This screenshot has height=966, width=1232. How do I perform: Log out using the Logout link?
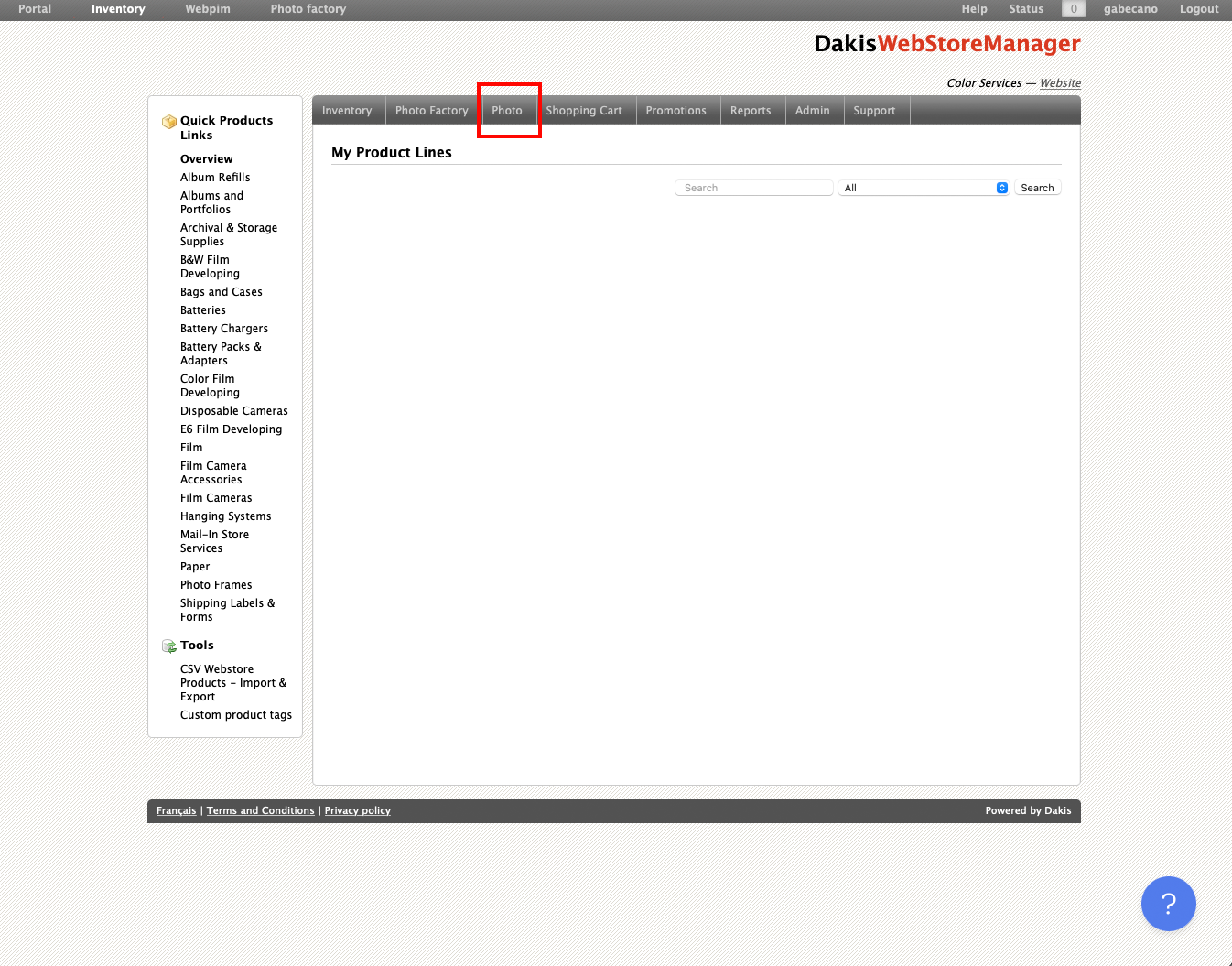[1198, 9]
